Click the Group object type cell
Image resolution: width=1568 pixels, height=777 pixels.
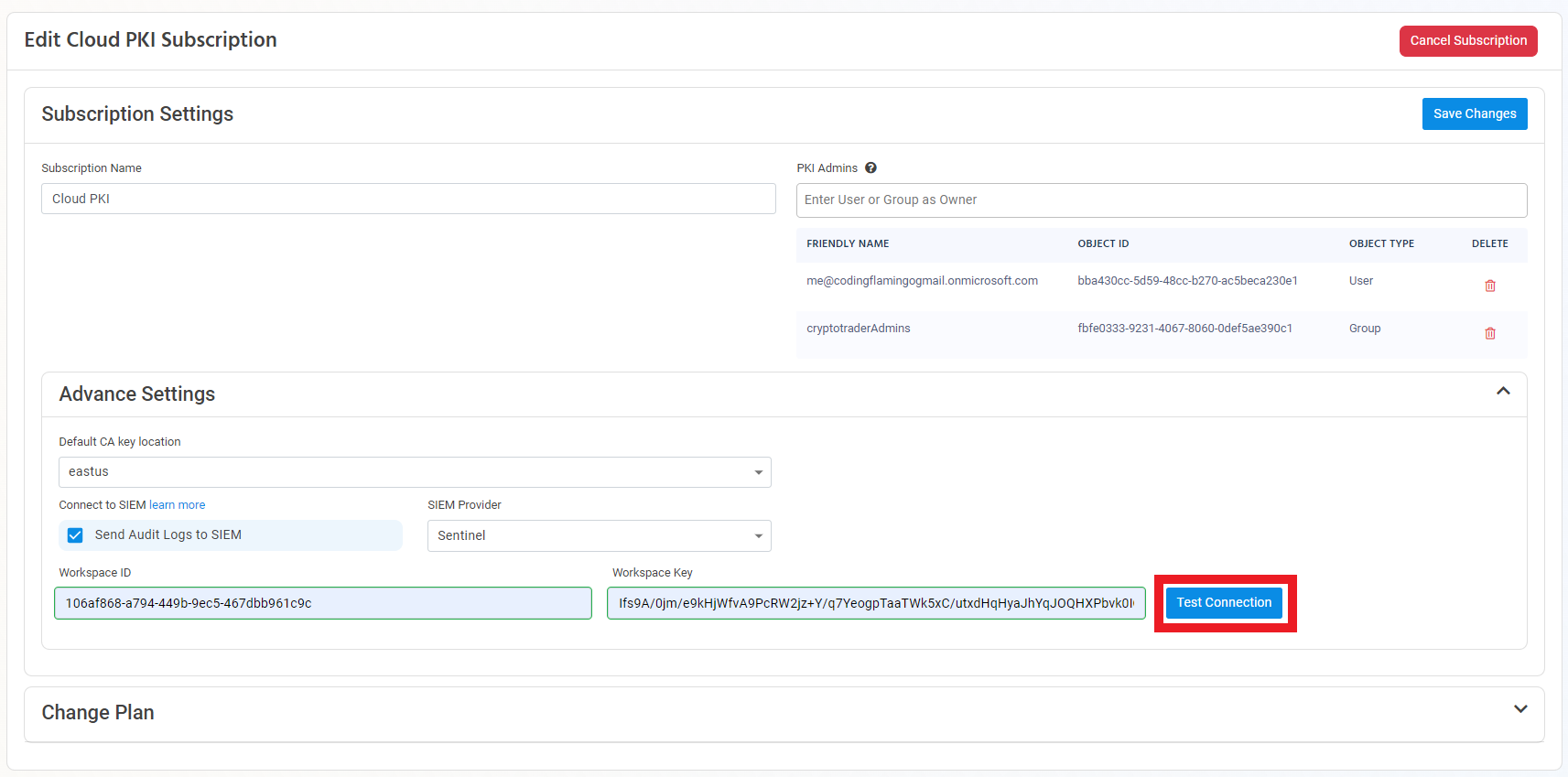pyautogui.click(x=1364, y=329)
